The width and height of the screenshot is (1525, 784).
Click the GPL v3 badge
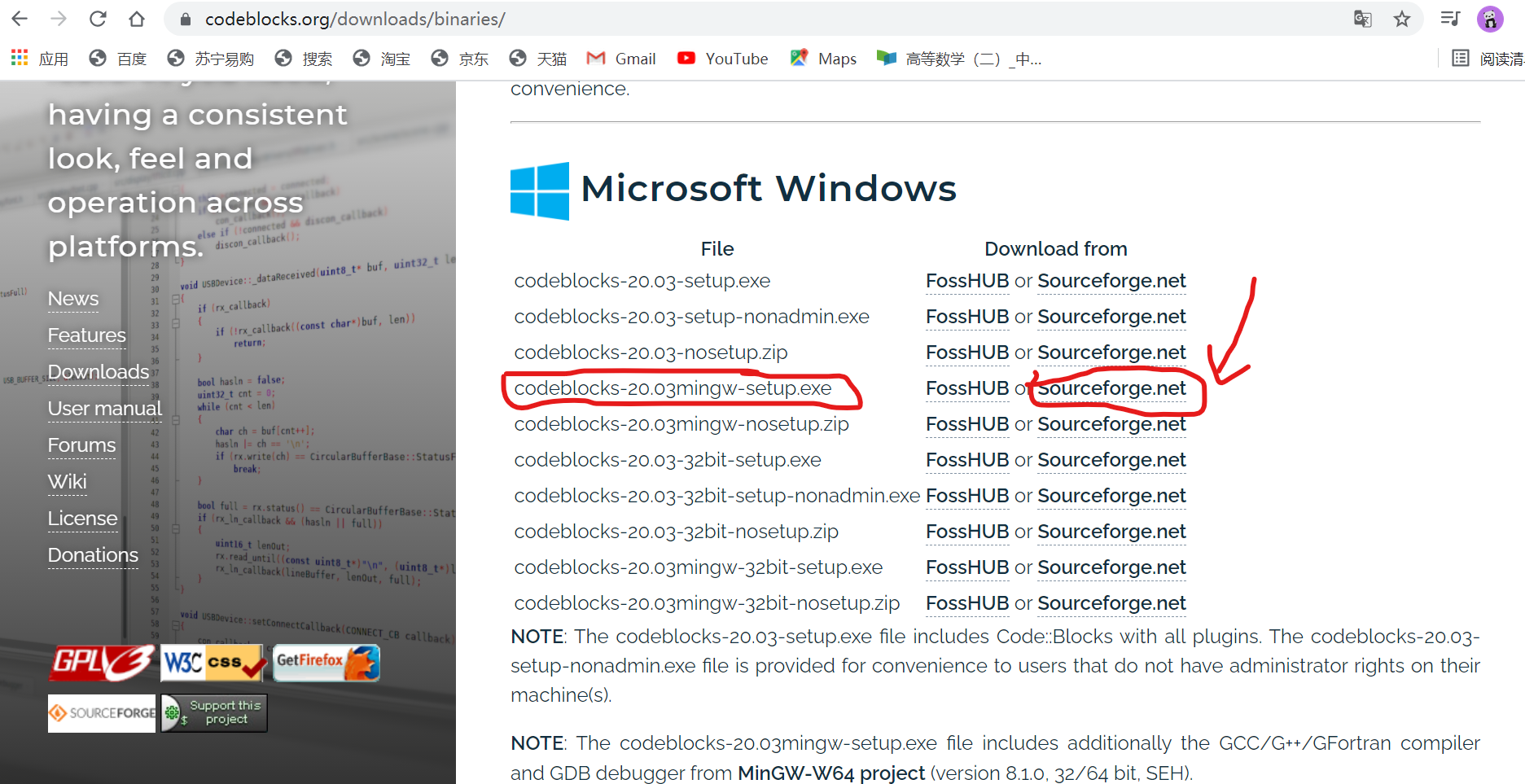(102, 663)
